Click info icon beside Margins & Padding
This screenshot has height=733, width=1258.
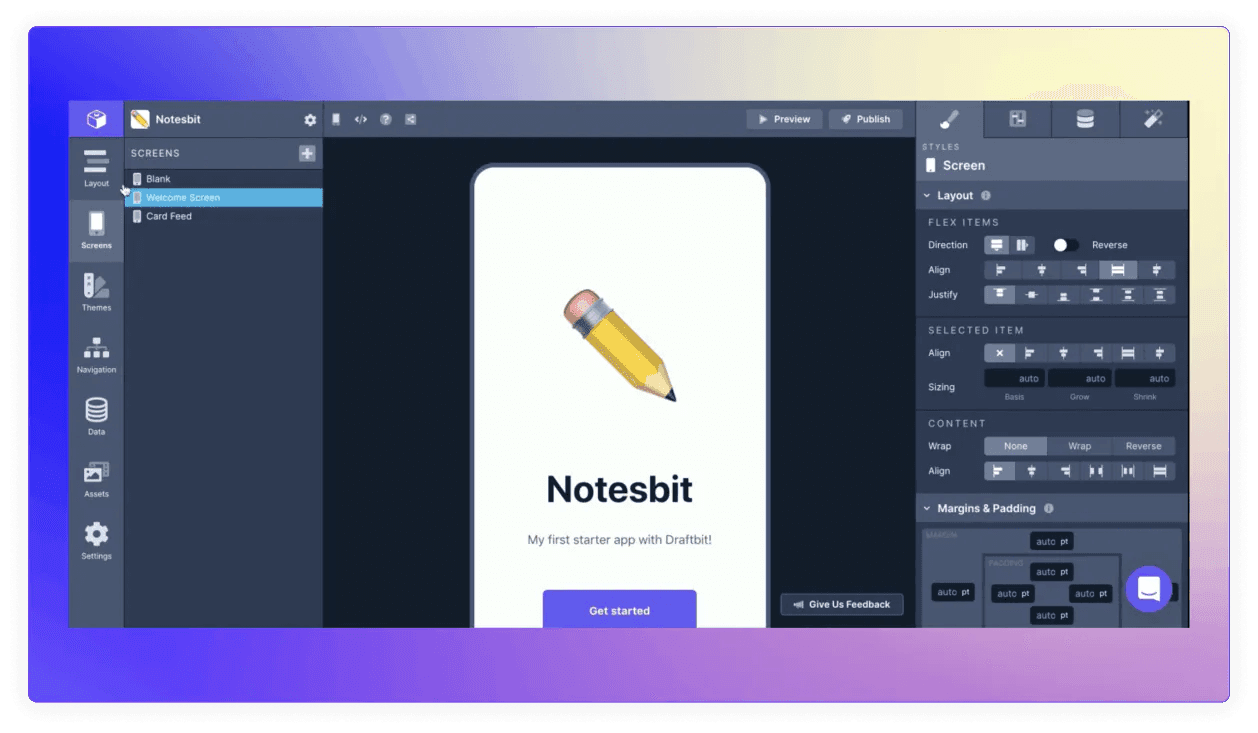(x=1049, y=508)
